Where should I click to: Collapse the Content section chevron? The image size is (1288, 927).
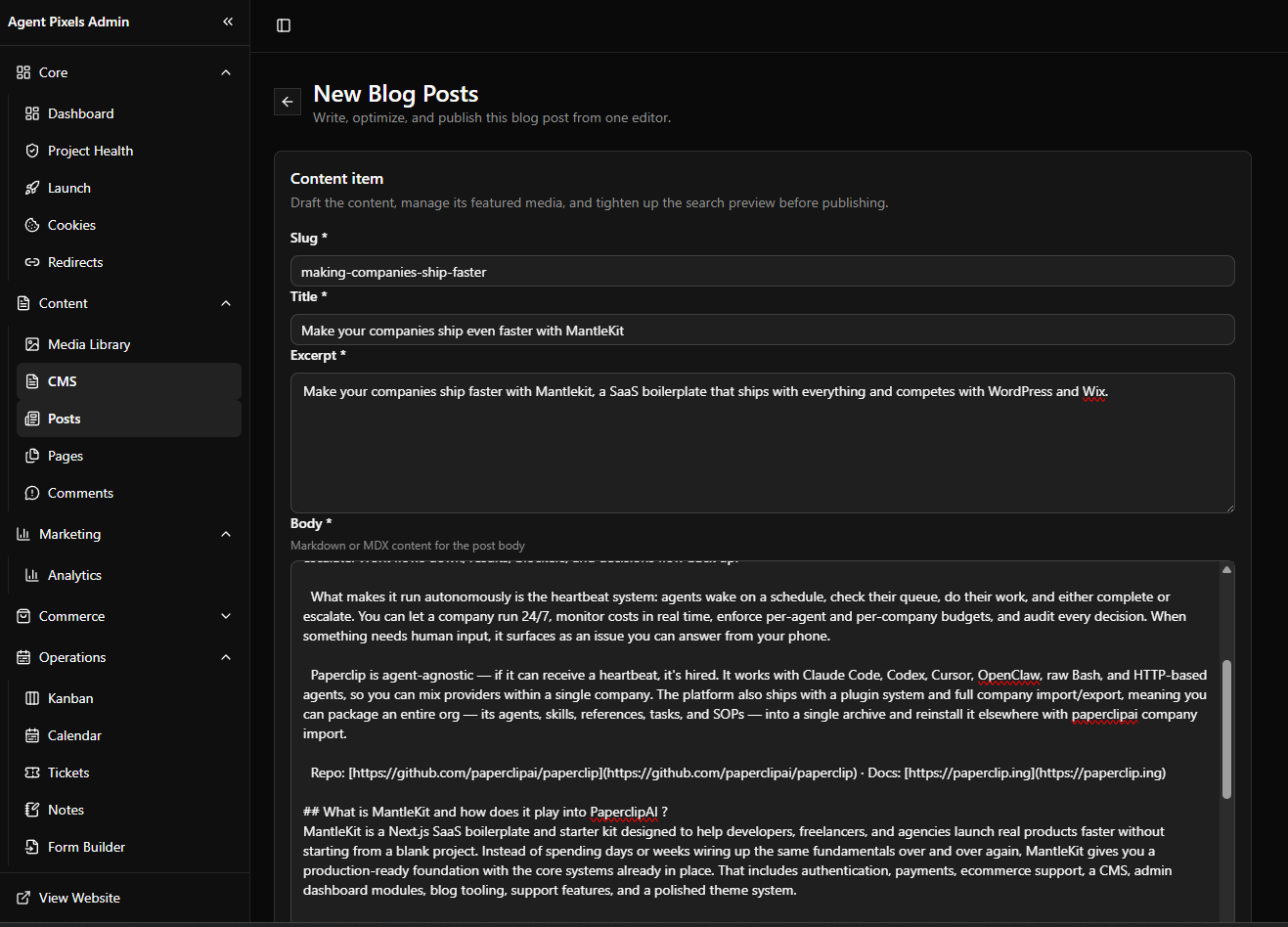pos(226,303)
